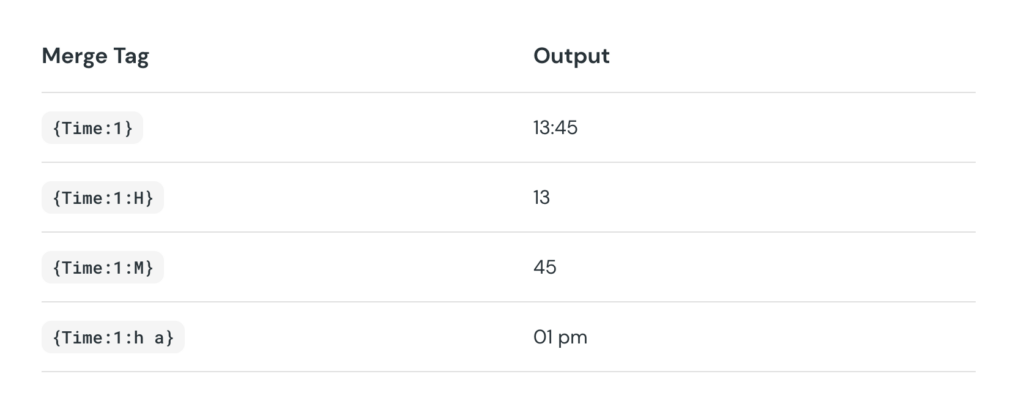Click the divider line beneath the {Time:1} row
Screen dimensions: 1024x420
click(x=508, y=162)
